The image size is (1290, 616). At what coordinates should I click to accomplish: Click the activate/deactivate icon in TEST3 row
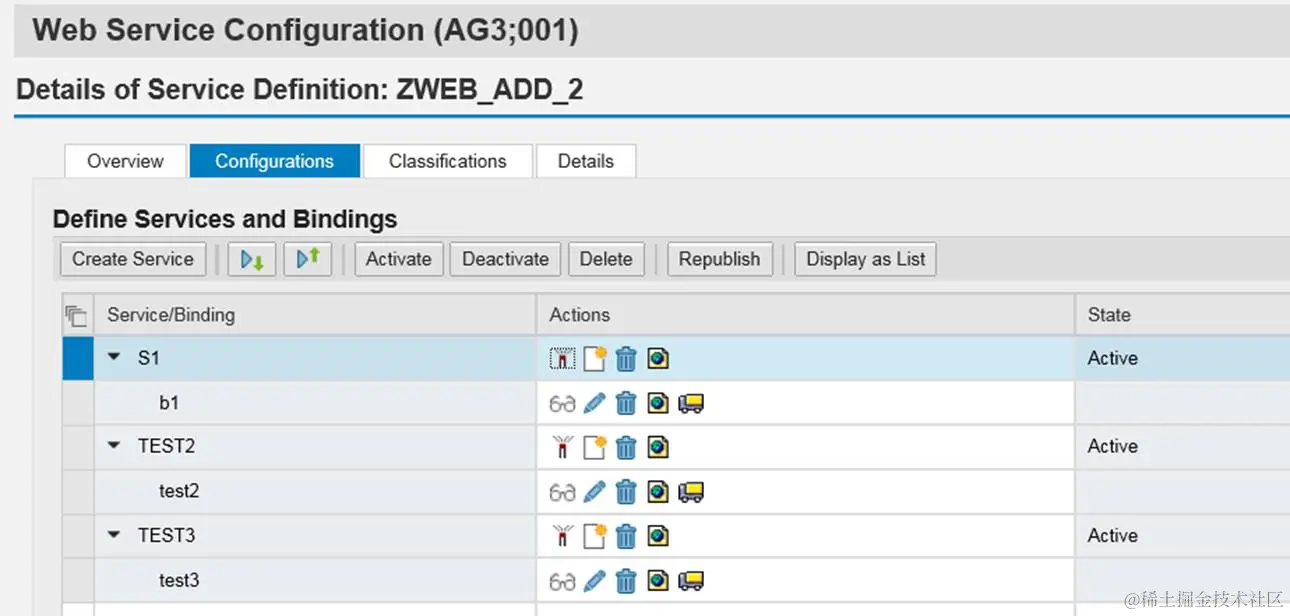pyautogui.click(x=563, y=536)
